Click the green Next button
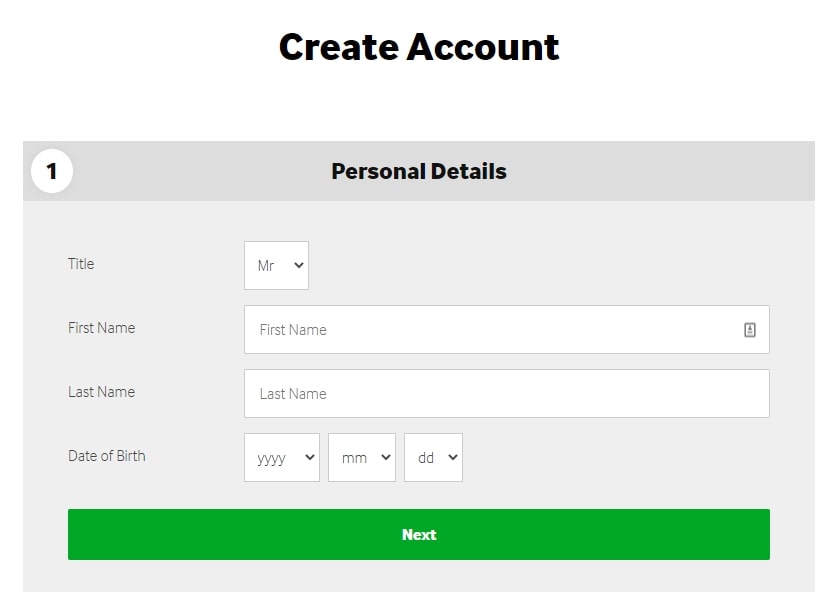The height and width of the screenshot is (594, 829). click(418, 534)
